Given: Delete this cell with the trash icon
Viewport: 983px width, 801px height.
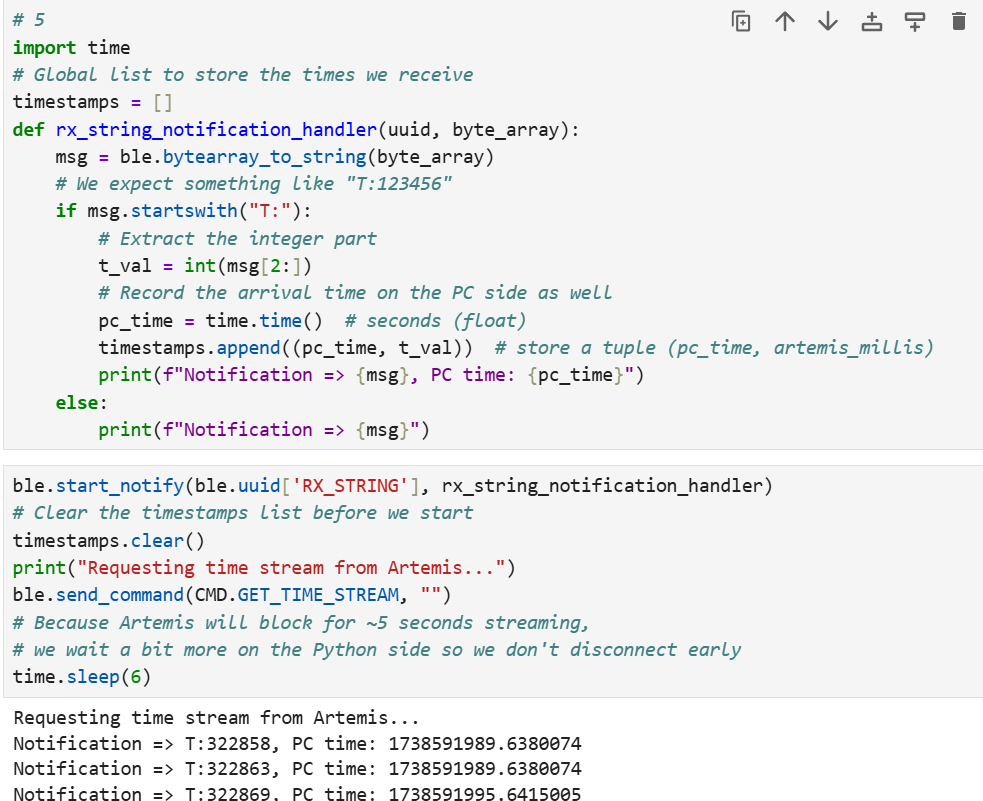Looking at the screenshot, I should pyautogui.click(x=959, y=21).
